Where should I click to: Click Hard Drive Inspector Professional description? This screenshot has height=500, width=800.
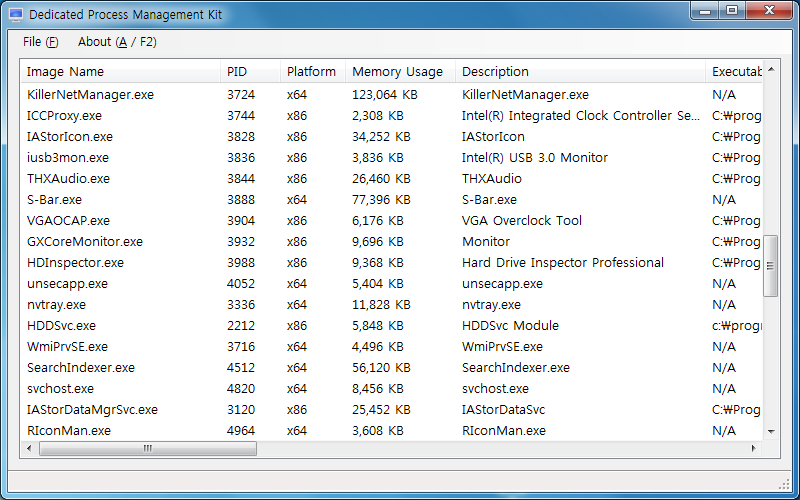(x=563, y=263)
